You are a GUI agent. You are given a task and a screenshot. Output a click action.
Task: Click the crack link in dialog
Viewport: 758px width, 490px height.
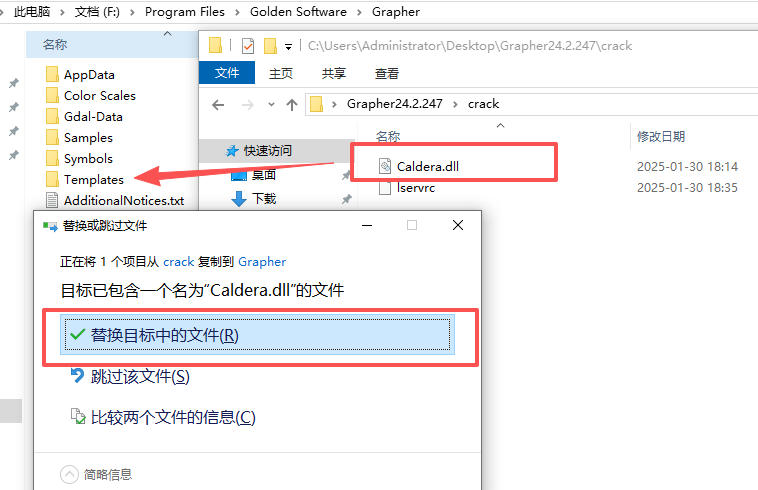point(178,262)
